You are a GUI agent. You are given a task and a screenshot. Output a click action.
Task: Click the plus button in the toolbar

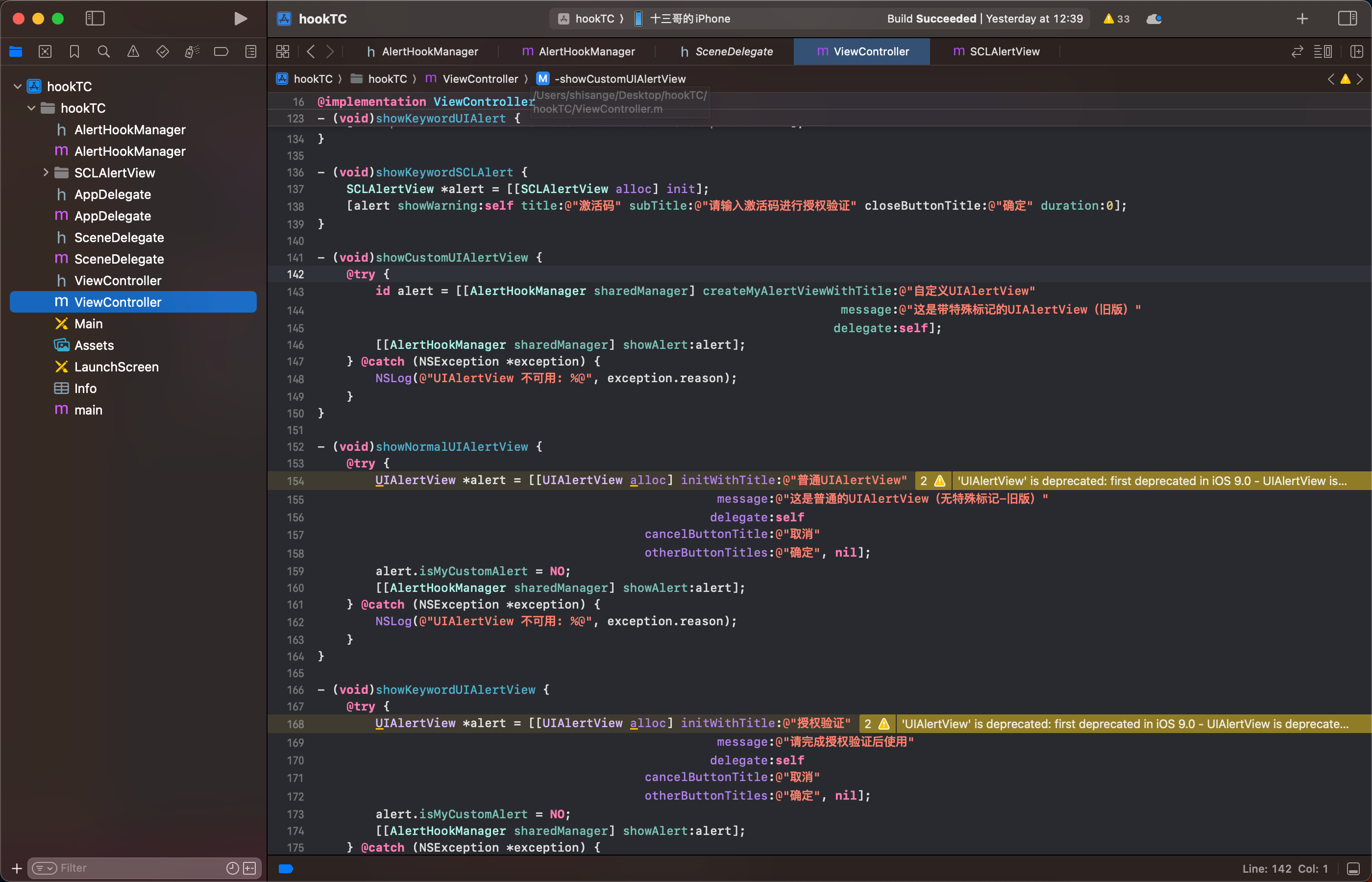click(1302, 18)
